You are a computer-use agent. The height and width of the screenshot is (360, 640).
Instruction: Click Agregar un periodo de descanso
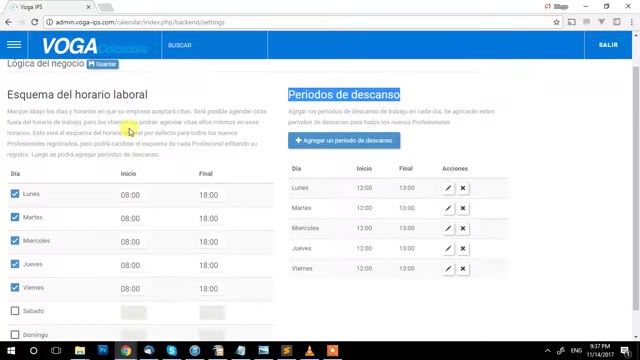344,140
